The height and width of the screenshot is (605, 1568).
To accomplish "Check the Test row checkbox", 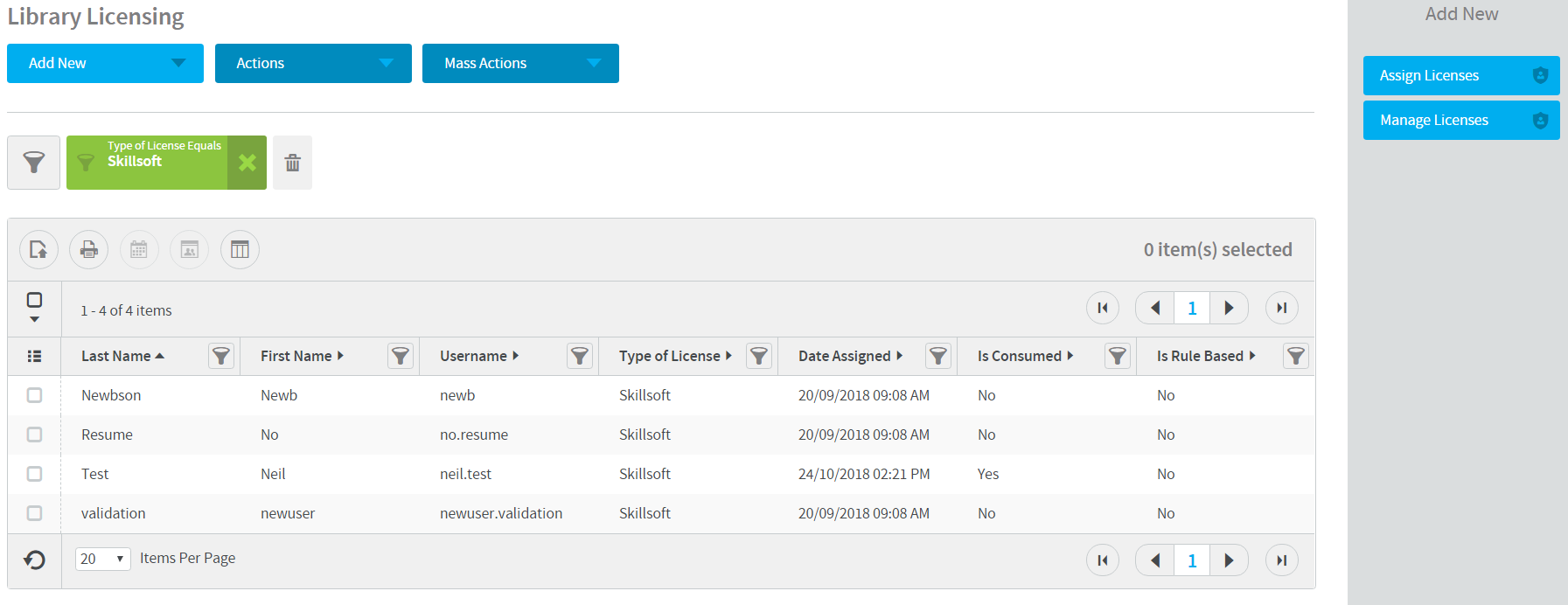I will pyautogui.click(x=34, y=474).
